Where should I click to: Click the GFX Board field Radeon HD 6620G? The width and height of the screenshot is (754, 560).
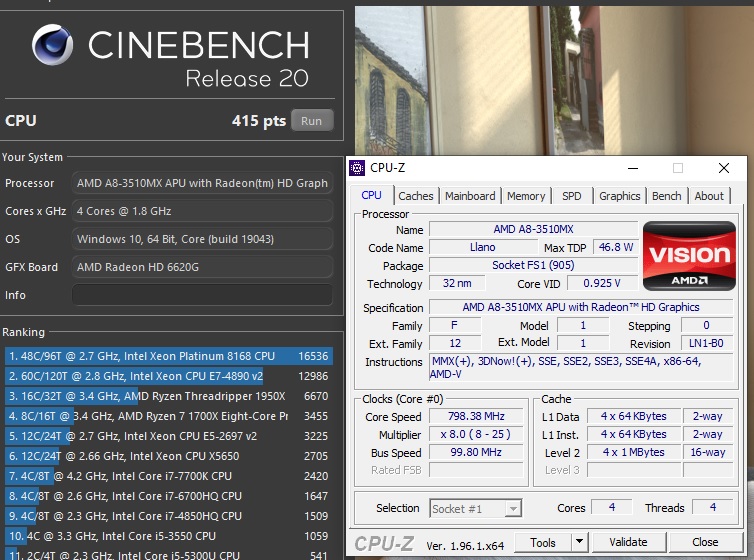[202, 267]
